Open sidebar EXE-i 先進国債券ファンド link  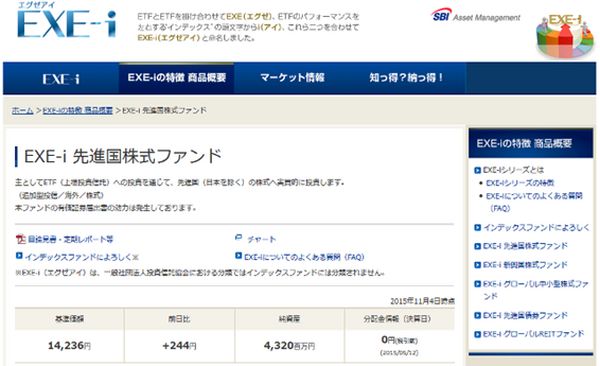[525, 315]
